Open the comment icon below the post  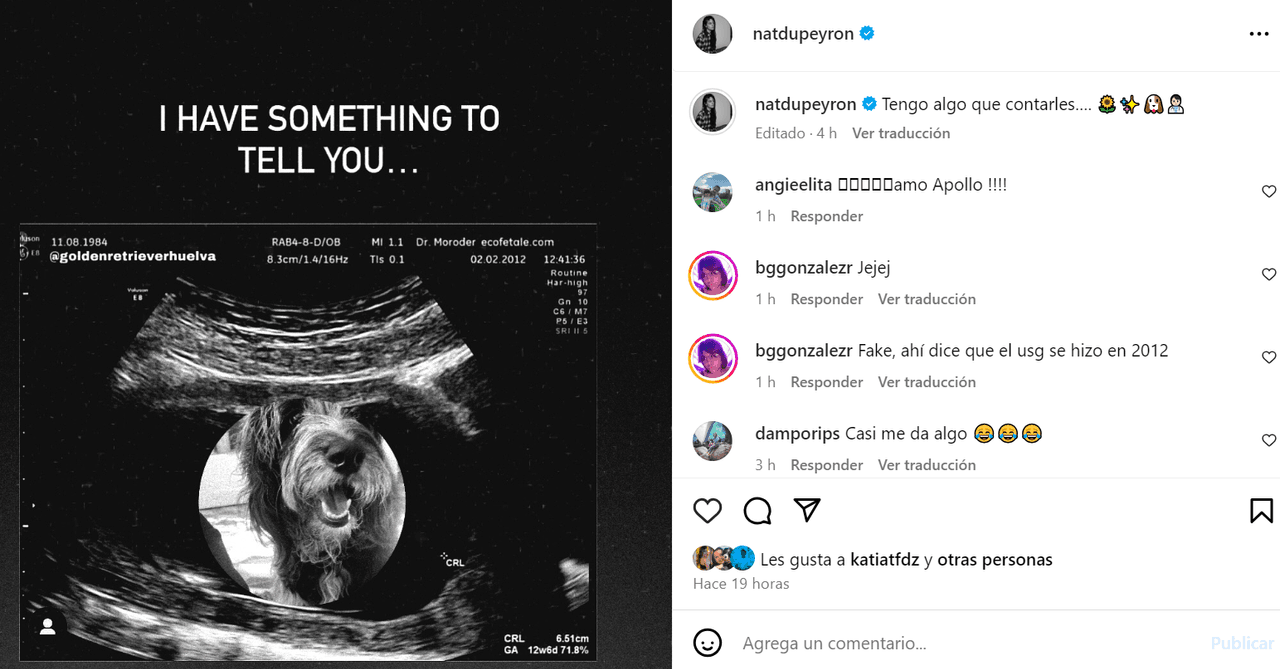pos(757,510)
